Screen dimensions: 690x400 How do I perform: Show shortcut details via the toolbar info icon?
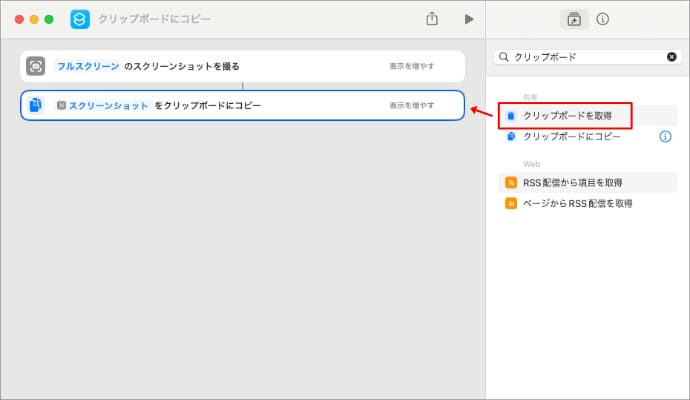tap(603, 19)
